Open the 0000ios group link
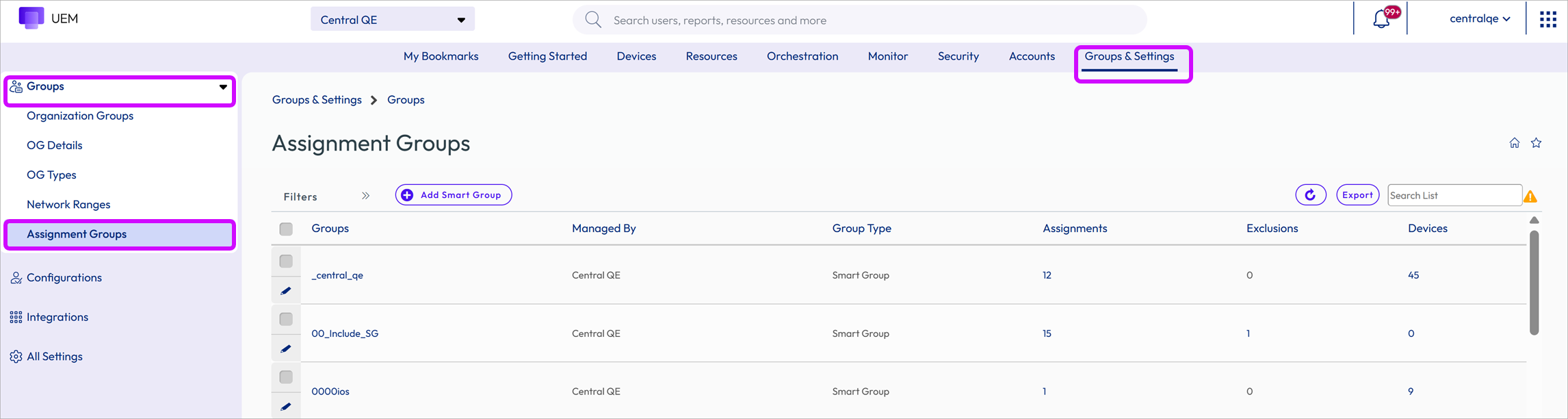The image size is (1568, 419). (330, 392)
